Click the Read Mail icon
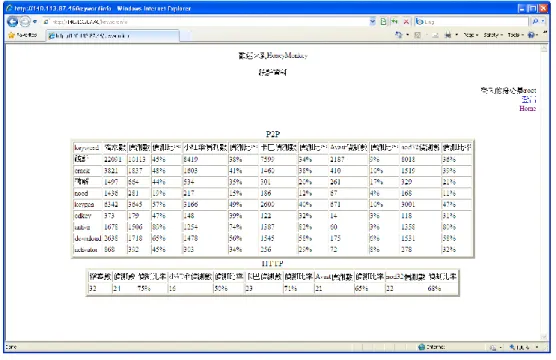556x360 pixels. click(x=435, y=35)
